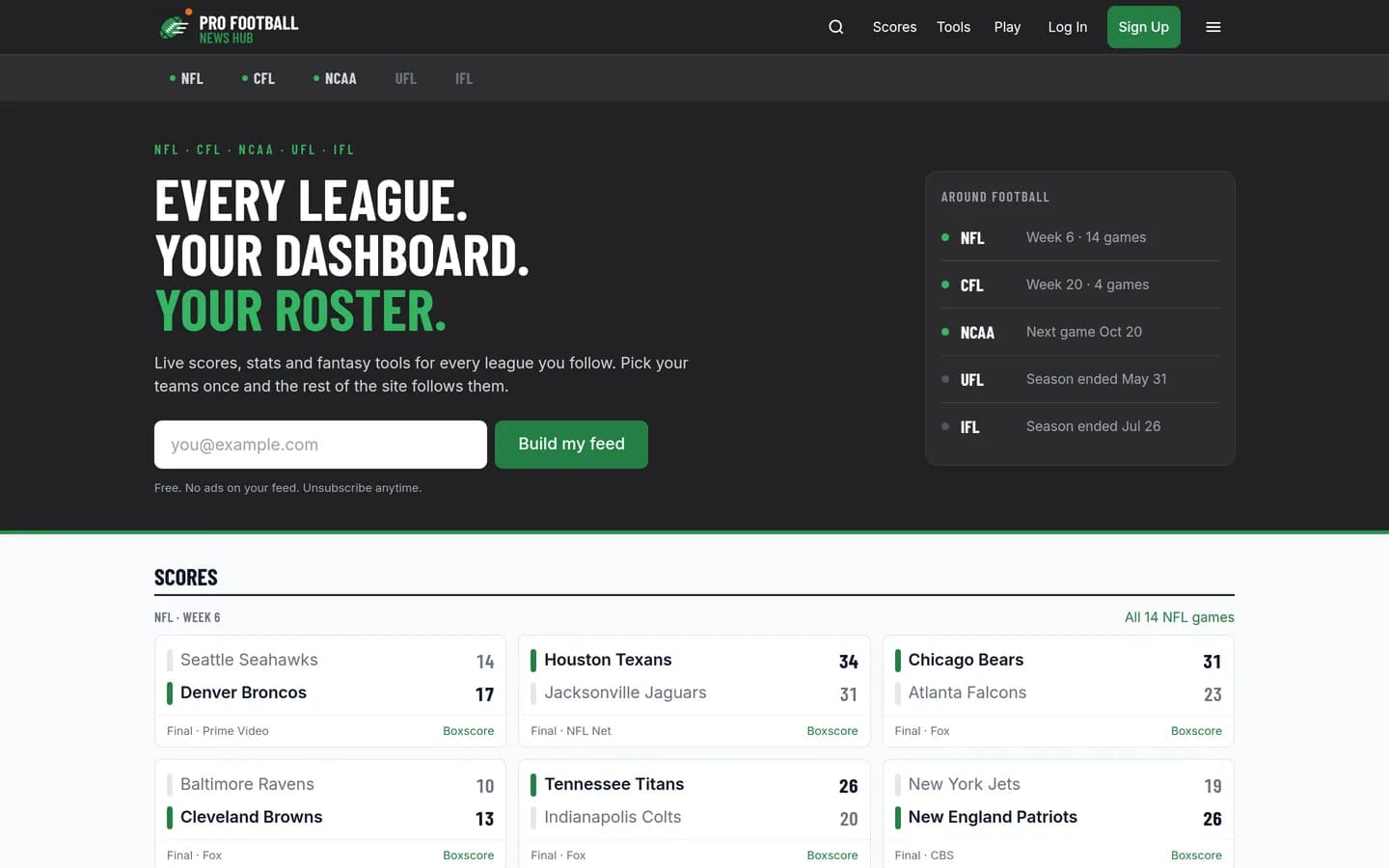
Task: Open Boxscore for Bears vs Falcons
Action: (1196, 731)
